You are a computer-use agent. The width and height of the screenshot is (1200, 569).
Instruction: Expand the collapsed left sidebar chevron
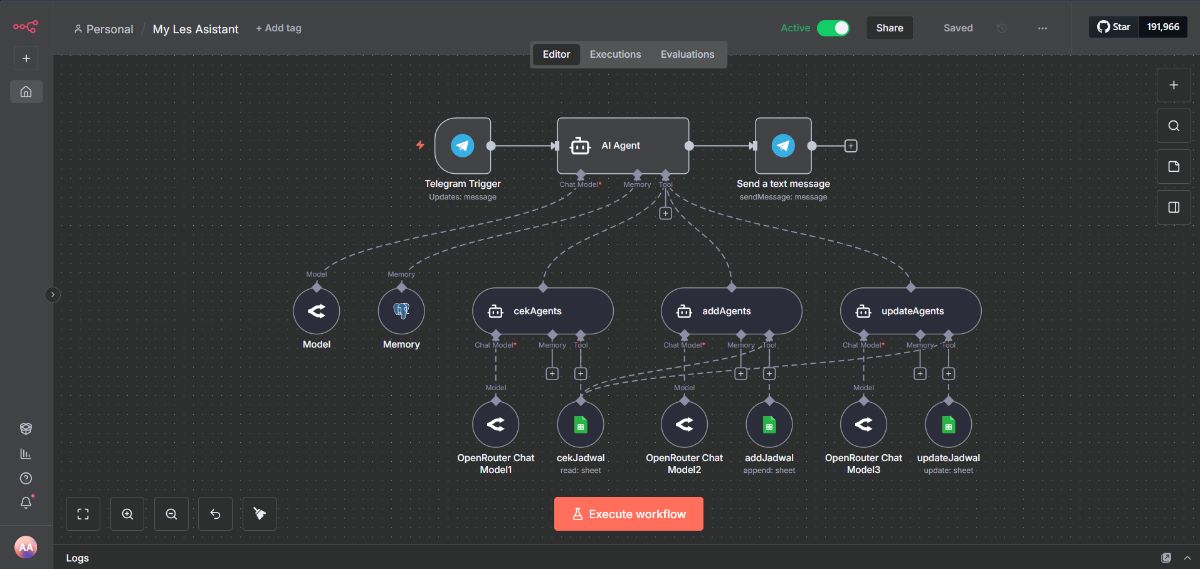(53, 294)
